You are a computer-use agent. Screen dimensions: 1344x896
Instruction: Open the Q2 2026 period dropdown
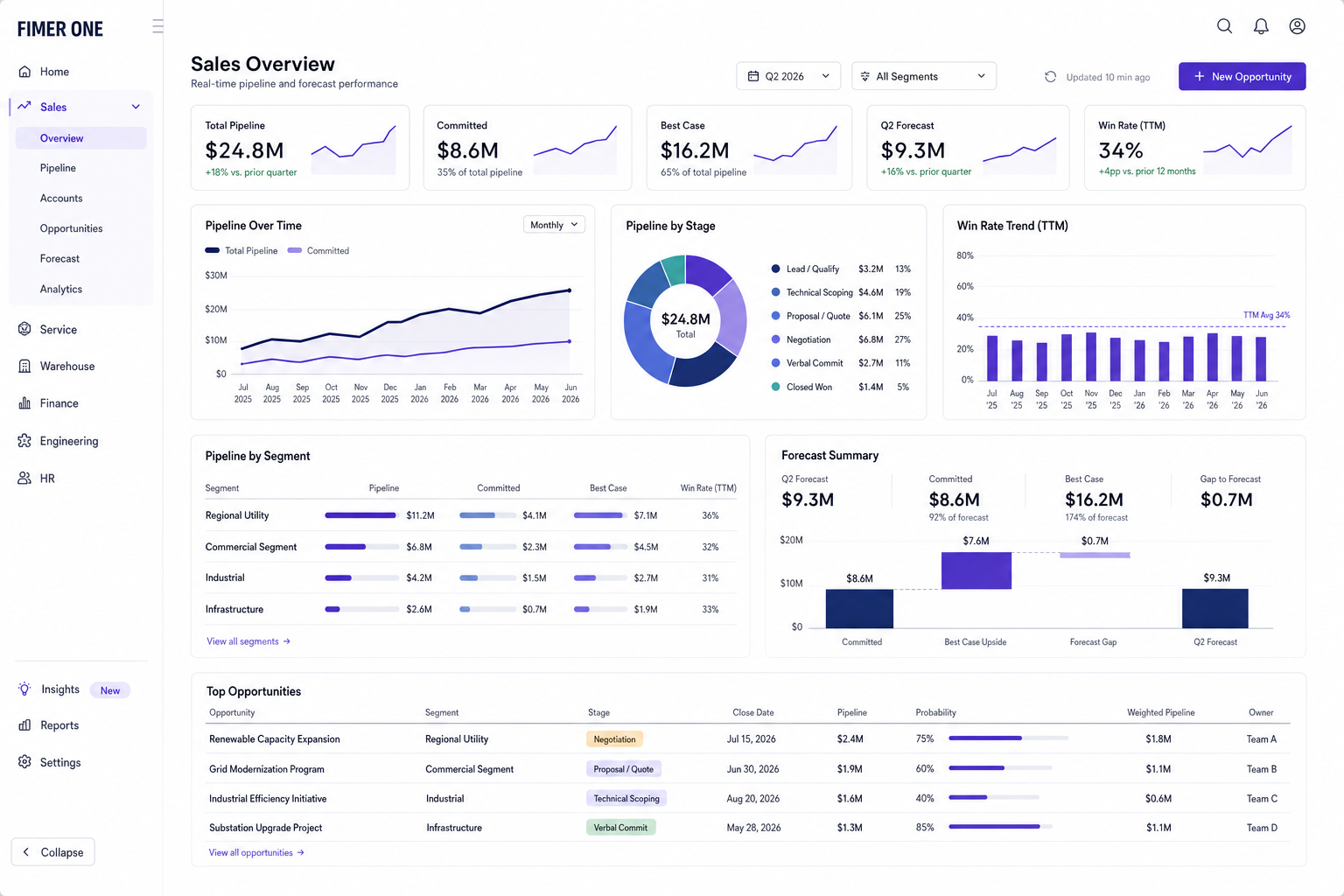click(x=788, y=76)
